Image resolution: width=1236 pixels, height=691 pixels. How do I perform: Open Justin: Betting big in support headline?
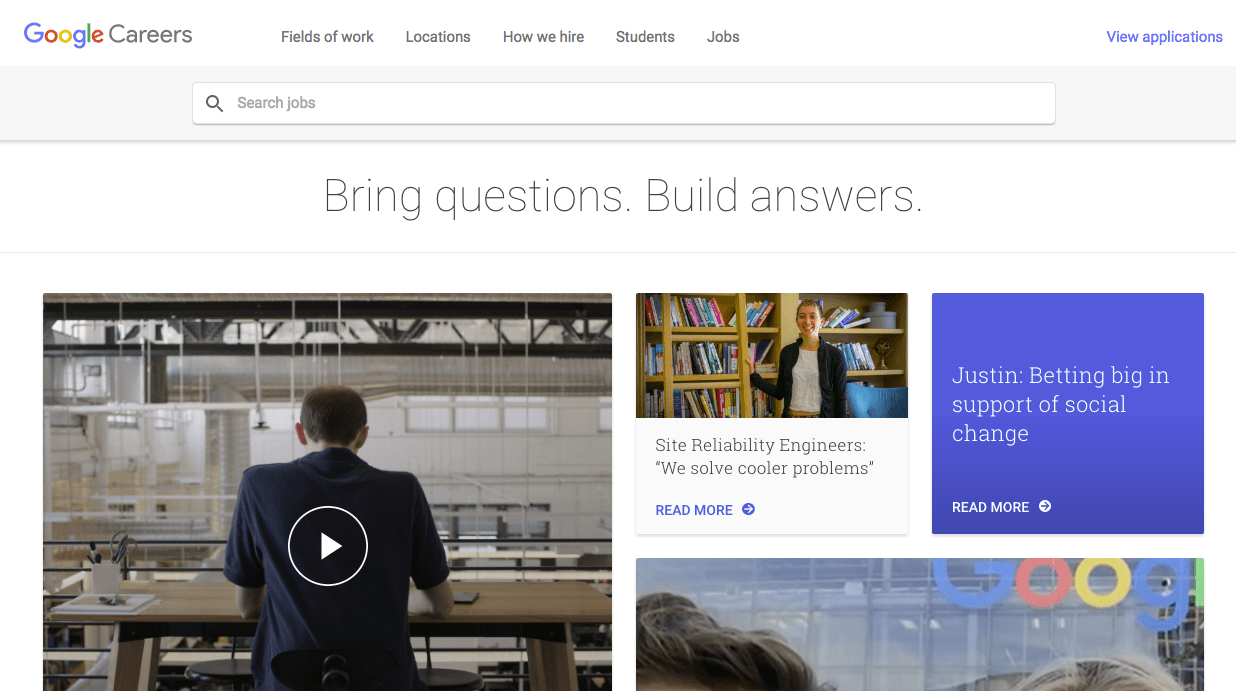(1060, 404)
